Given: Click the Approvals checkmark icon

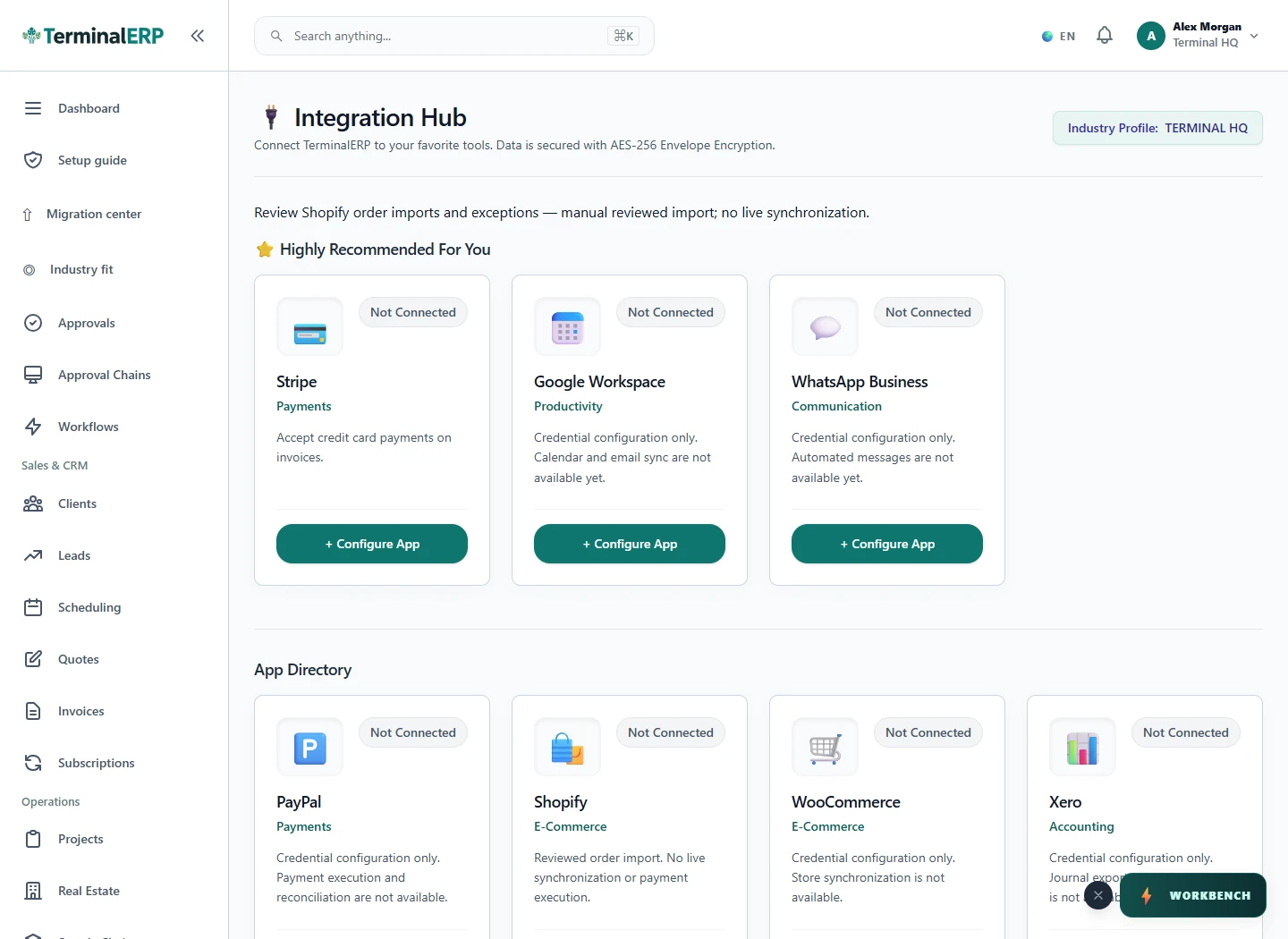Looking at the screenshot, I should (x=33, y=323).
